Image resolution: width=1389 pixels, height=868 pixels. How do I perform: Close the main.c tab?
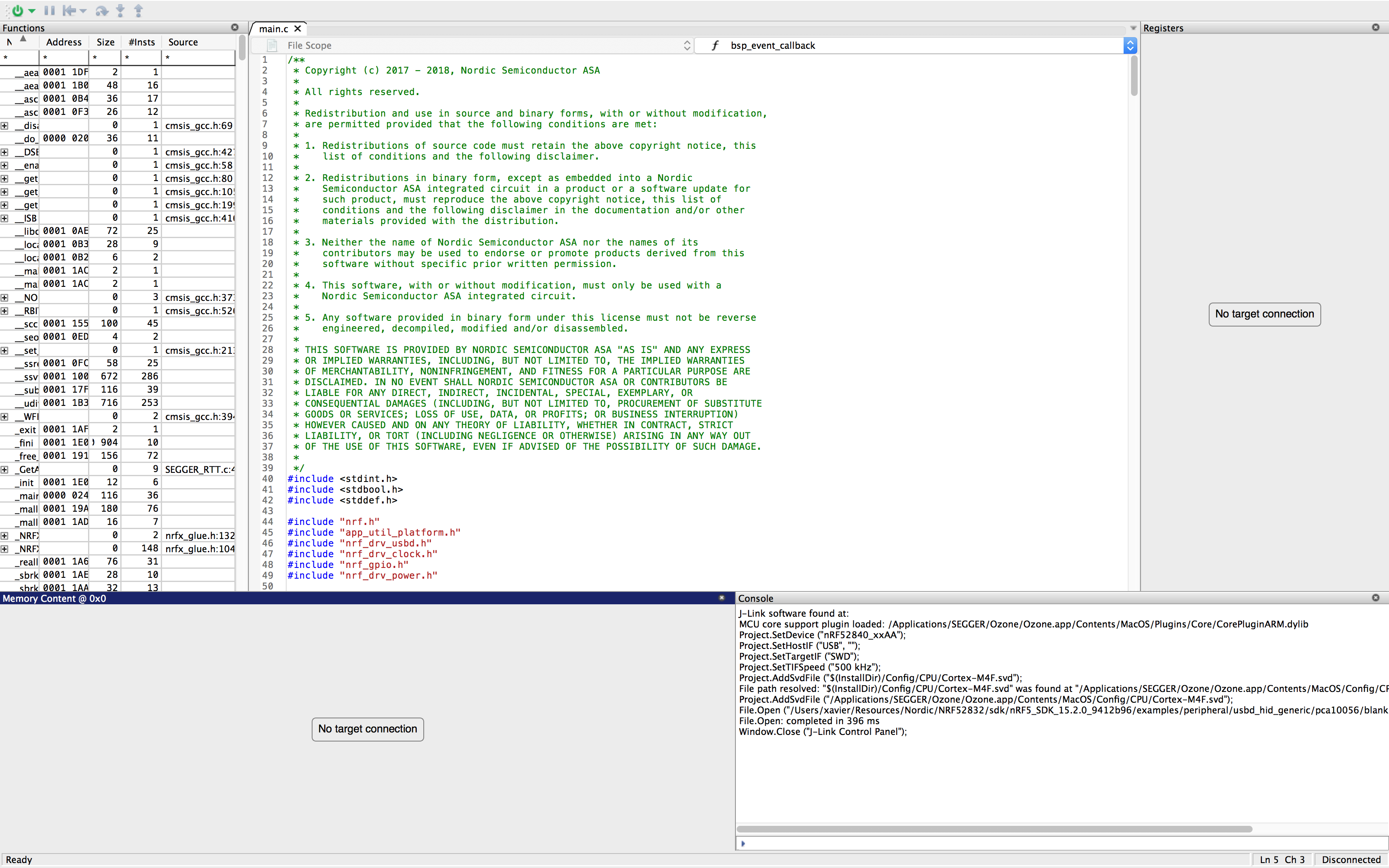pyautogui.click(x=297, y=29)
